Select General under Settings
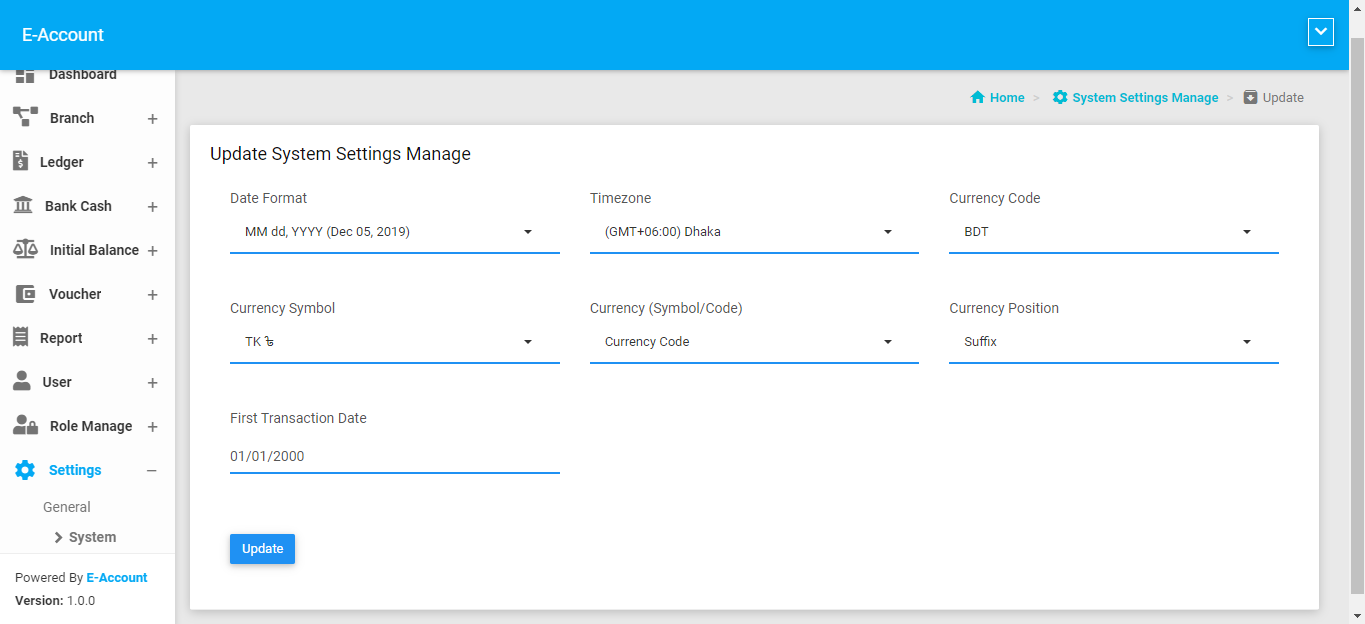1365x624 pixels. tap(67, 507)
